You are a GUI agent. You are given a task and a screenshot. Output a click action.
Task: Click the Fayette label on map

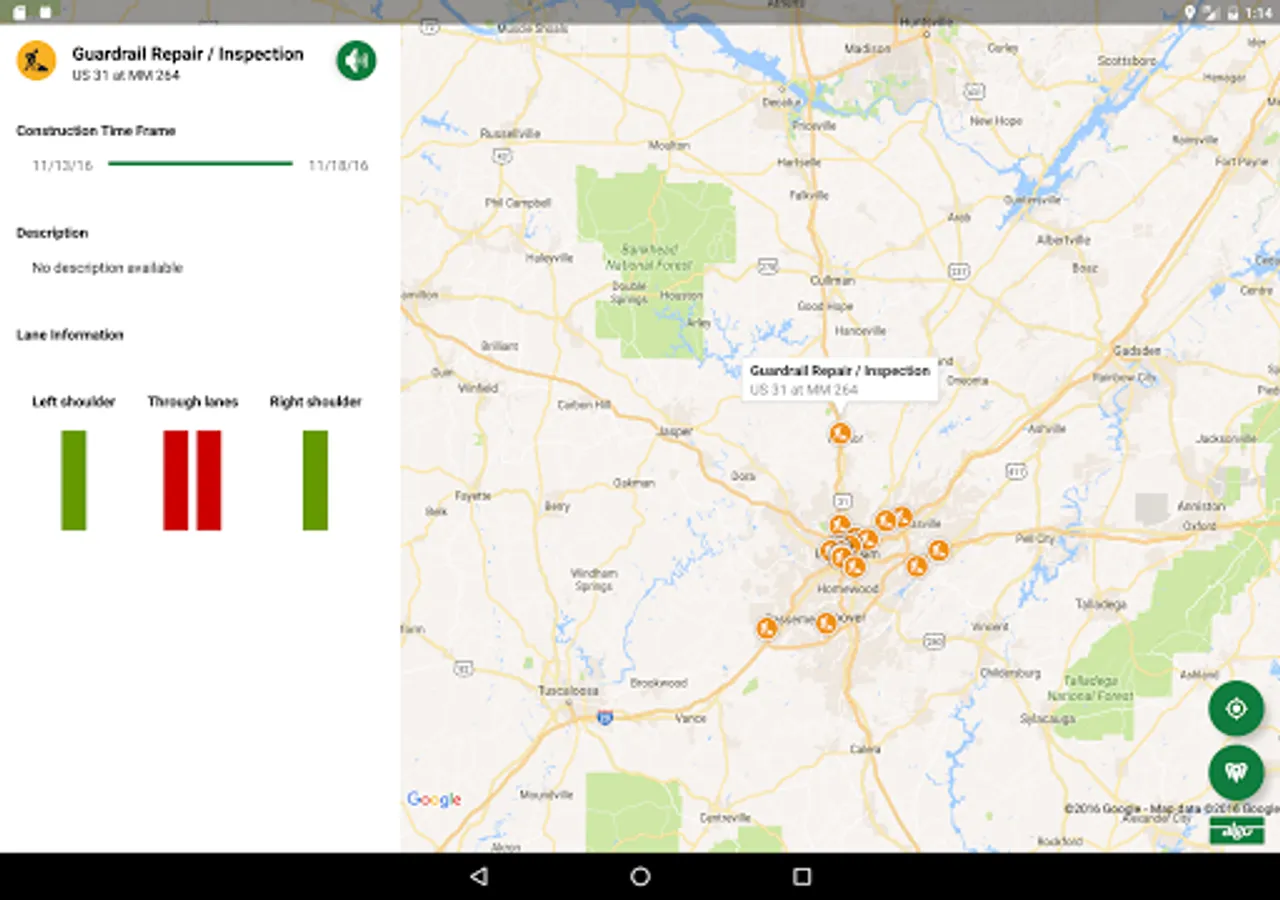point(473,496)
